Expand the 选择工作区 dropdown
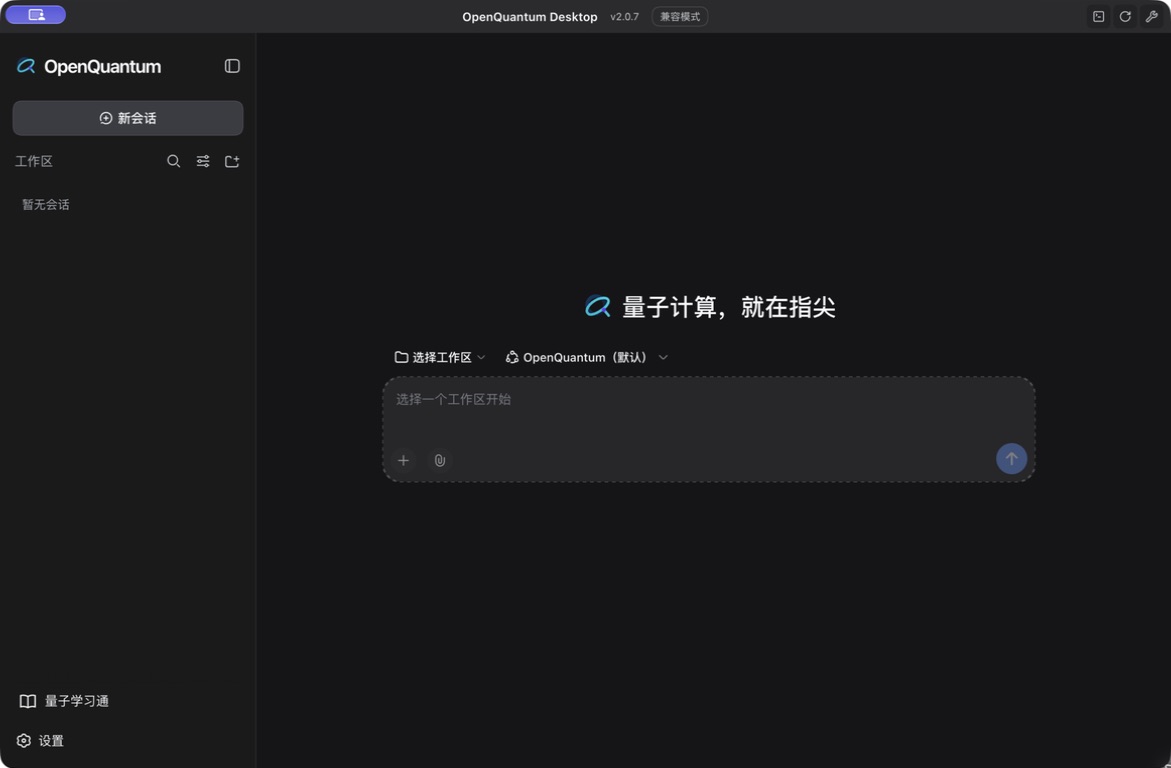1171x768 pixels. 440,357
